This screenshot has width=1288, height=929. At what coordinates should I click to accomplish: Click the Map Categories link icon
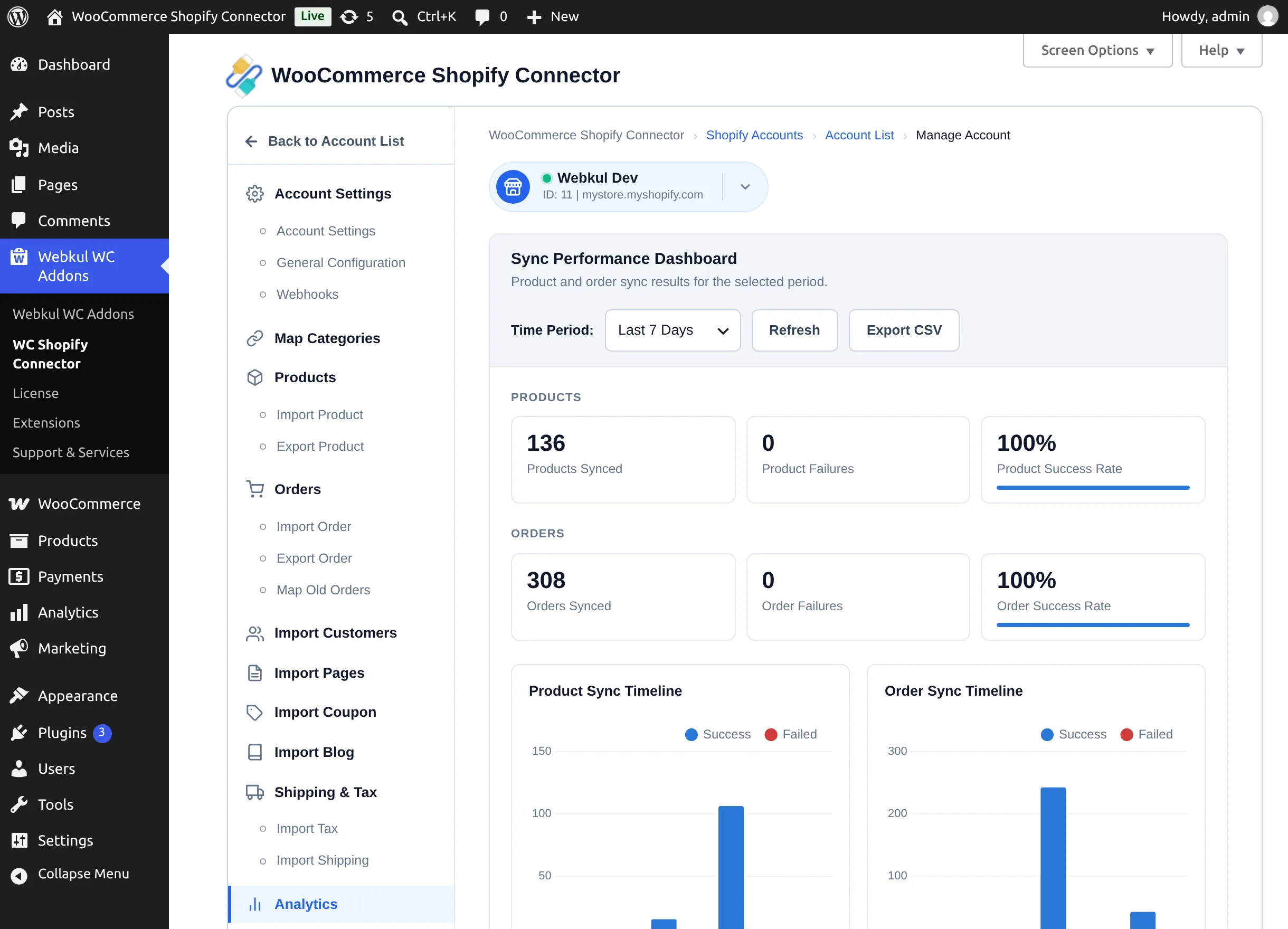click(x=254, y=338)
